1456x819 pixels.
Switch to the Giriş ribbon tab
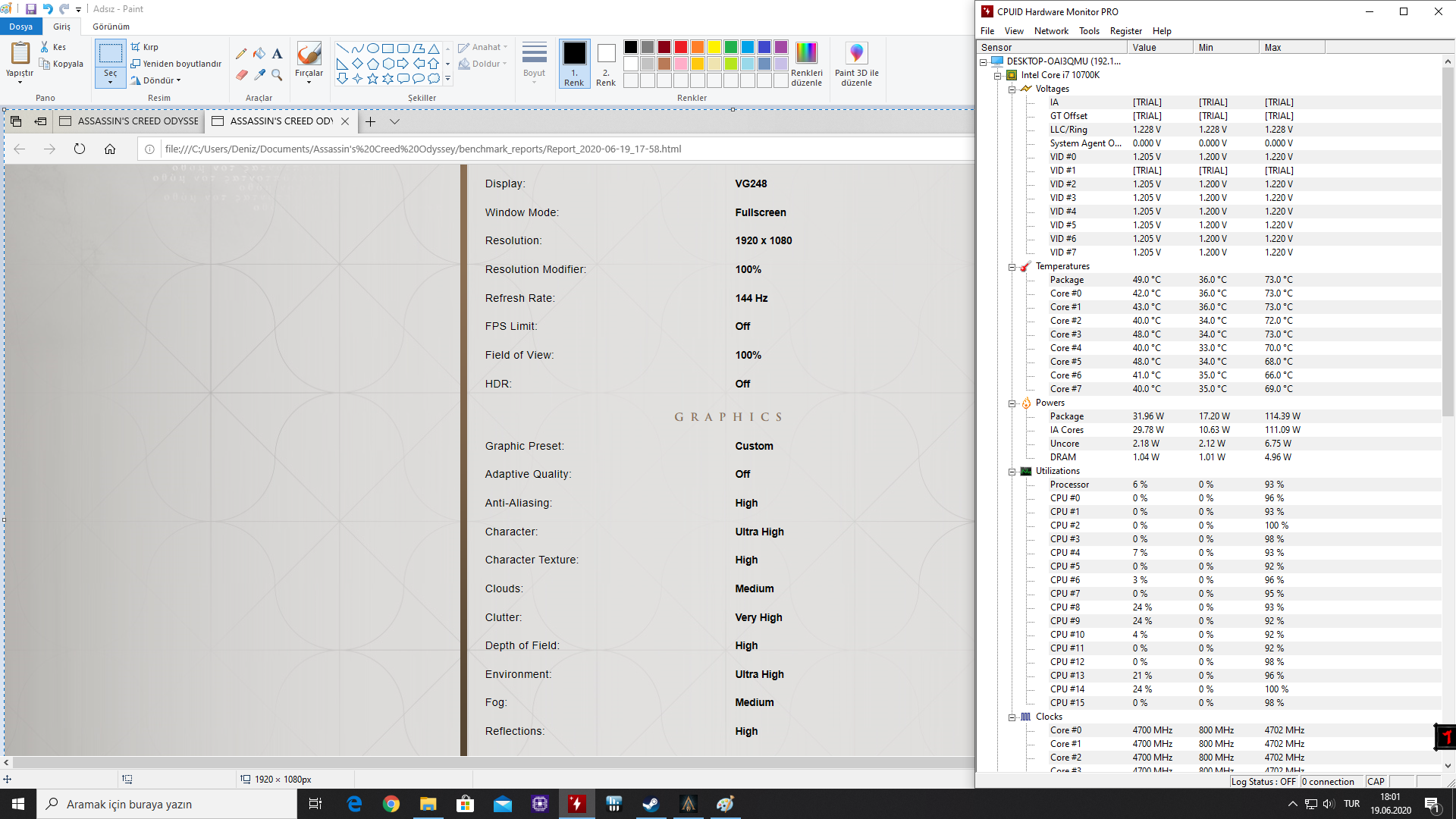pyautogui.click(x=61, y=27)
